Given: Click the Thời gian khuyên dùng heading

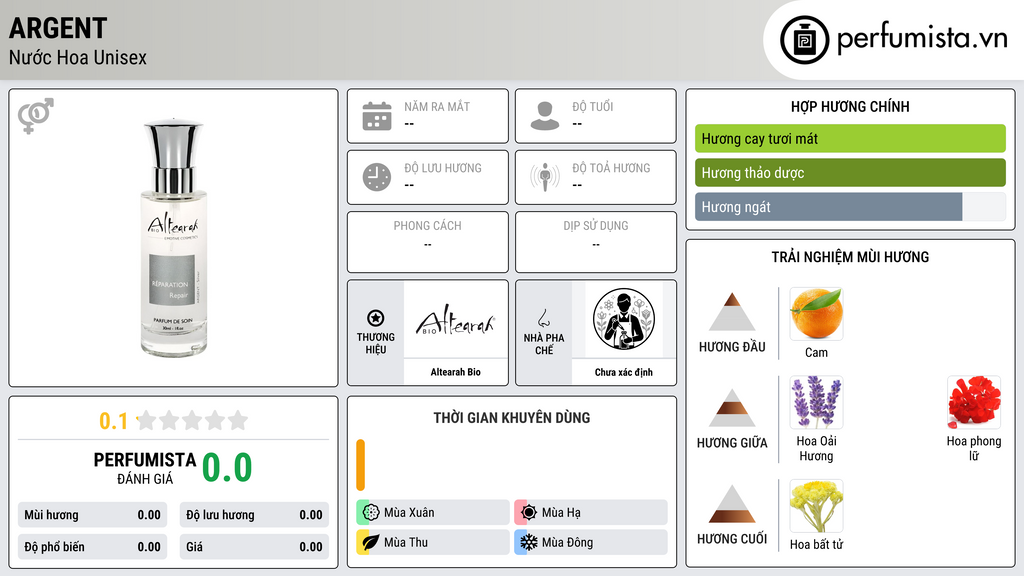Looking at the screenshot, I should pos(512,418).
